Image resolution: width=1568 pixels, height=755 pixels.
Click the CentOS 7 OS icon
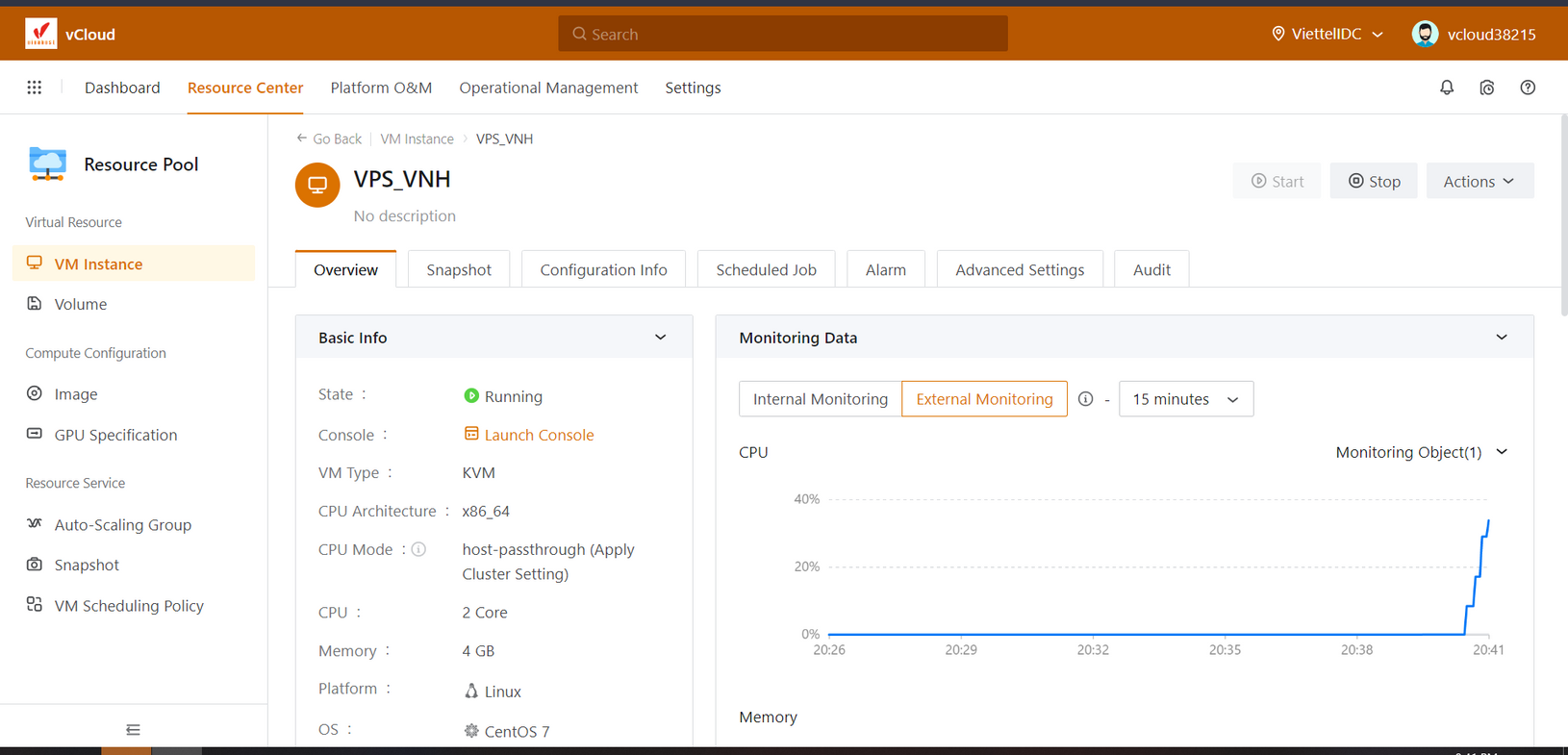click(471, 731)
